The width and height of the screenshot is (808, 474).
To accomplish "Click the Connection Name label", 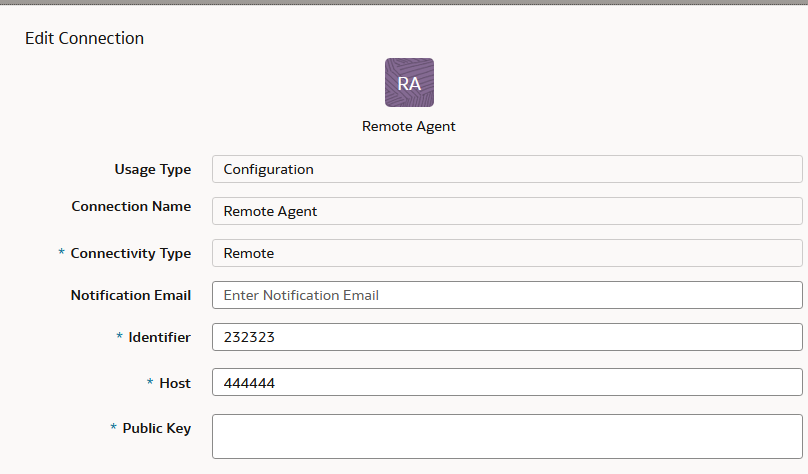I will (x=131, y=206).
